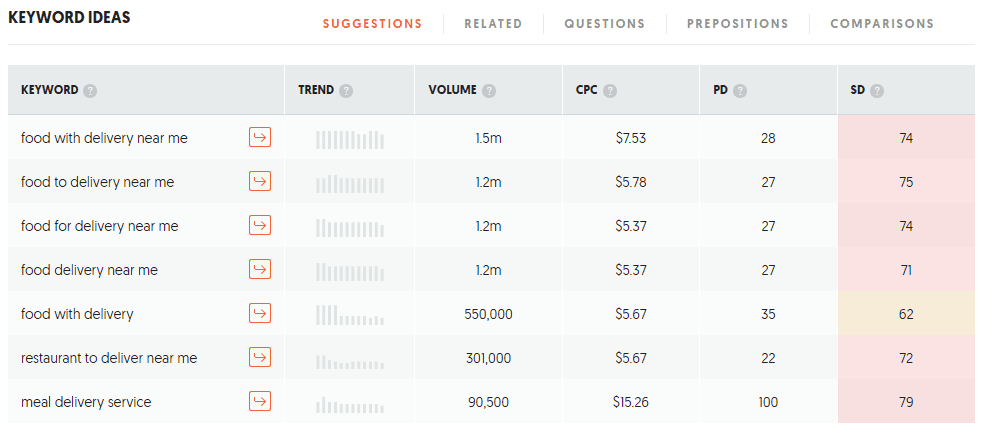This screenshot has width=993, height=434.
Task: Open arrow icon for 'food for delivery near me'
Action: [x=260, y=225]
